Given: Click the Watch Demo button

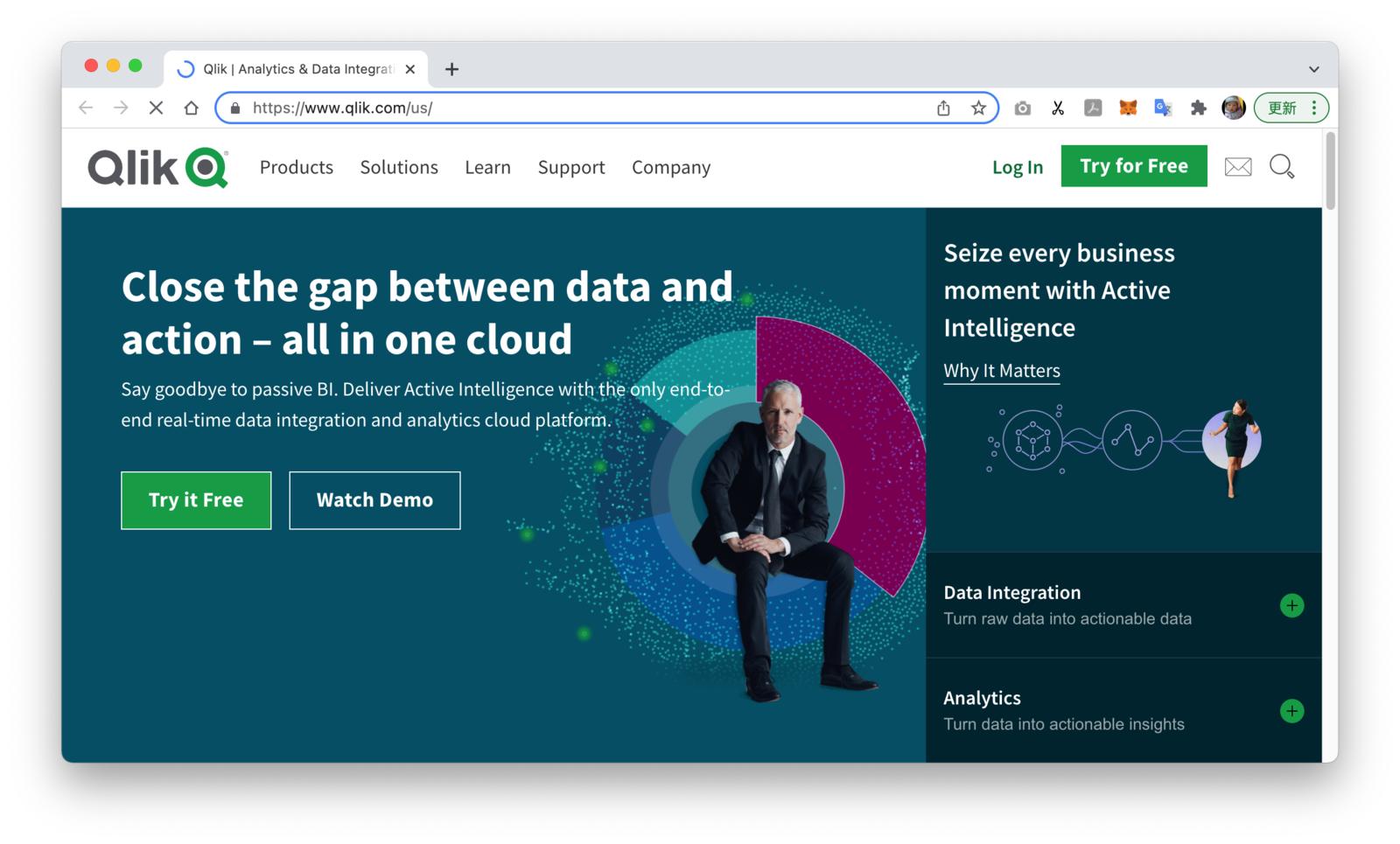Looking at the screenshot, I should [x=374, y=500].
